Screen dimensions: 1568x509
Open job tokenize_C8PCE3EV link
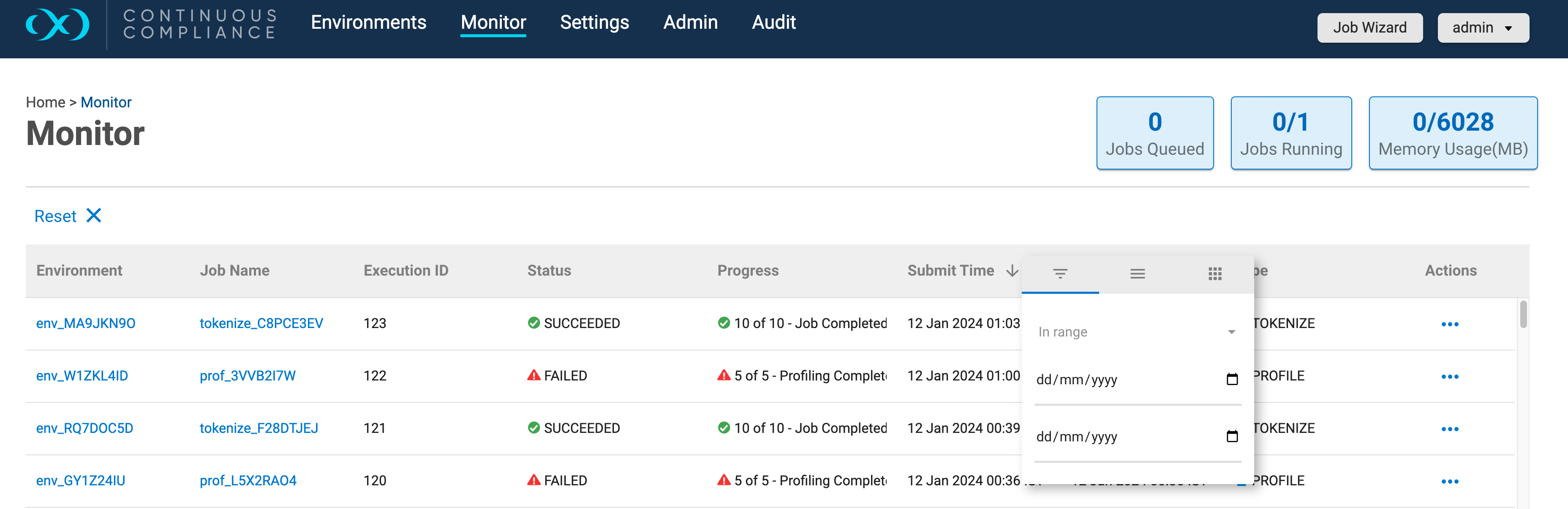pyautogui.click(x=261, y=323)
